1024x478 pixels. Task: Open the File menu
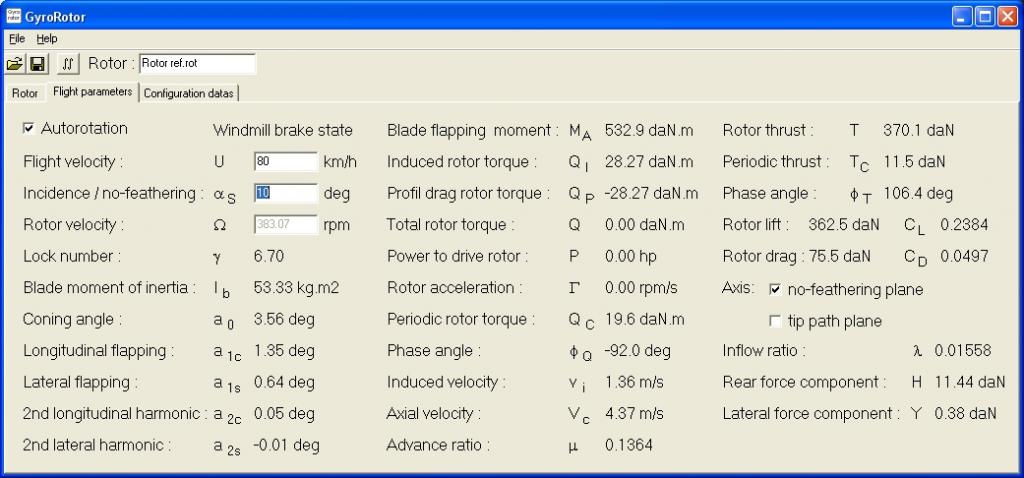[17, 39]
